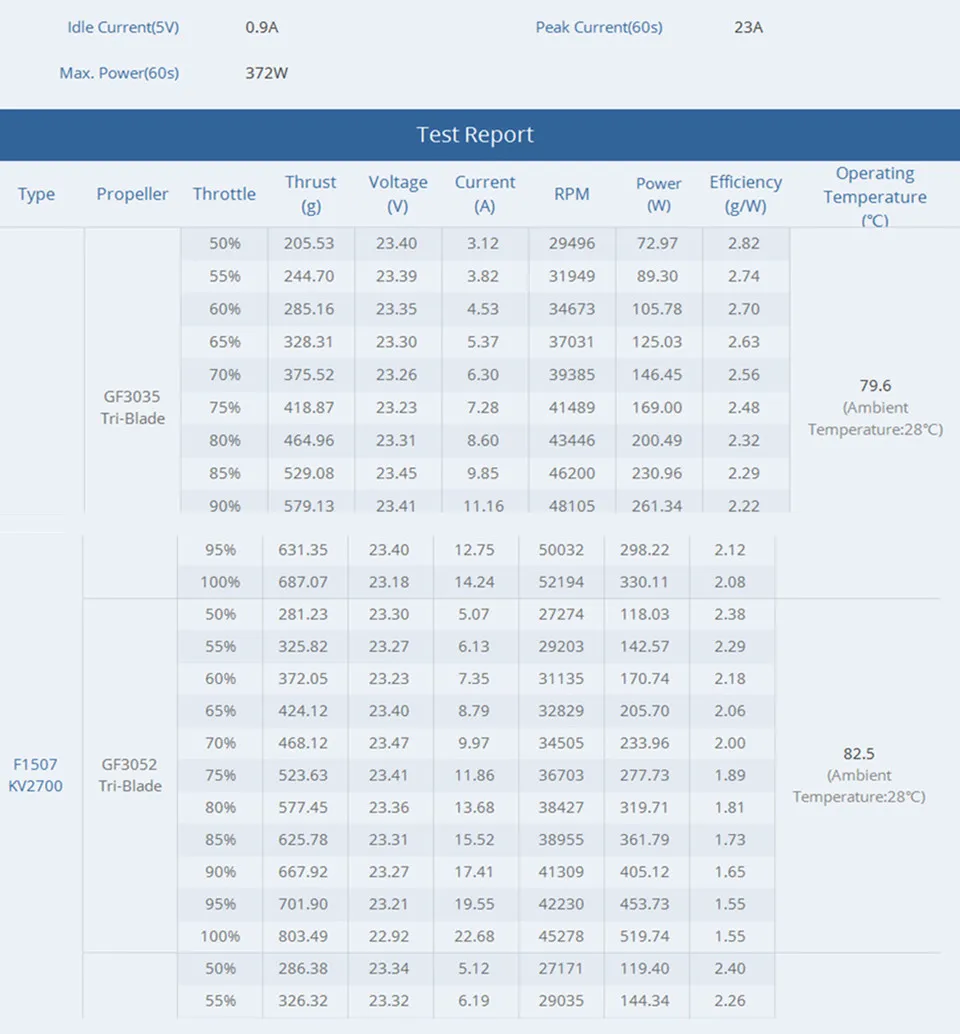Click the "GF3035 Tri-Blade" propeller cell
The height and width of the screenshot is (1034, 960).
point(133,408)
